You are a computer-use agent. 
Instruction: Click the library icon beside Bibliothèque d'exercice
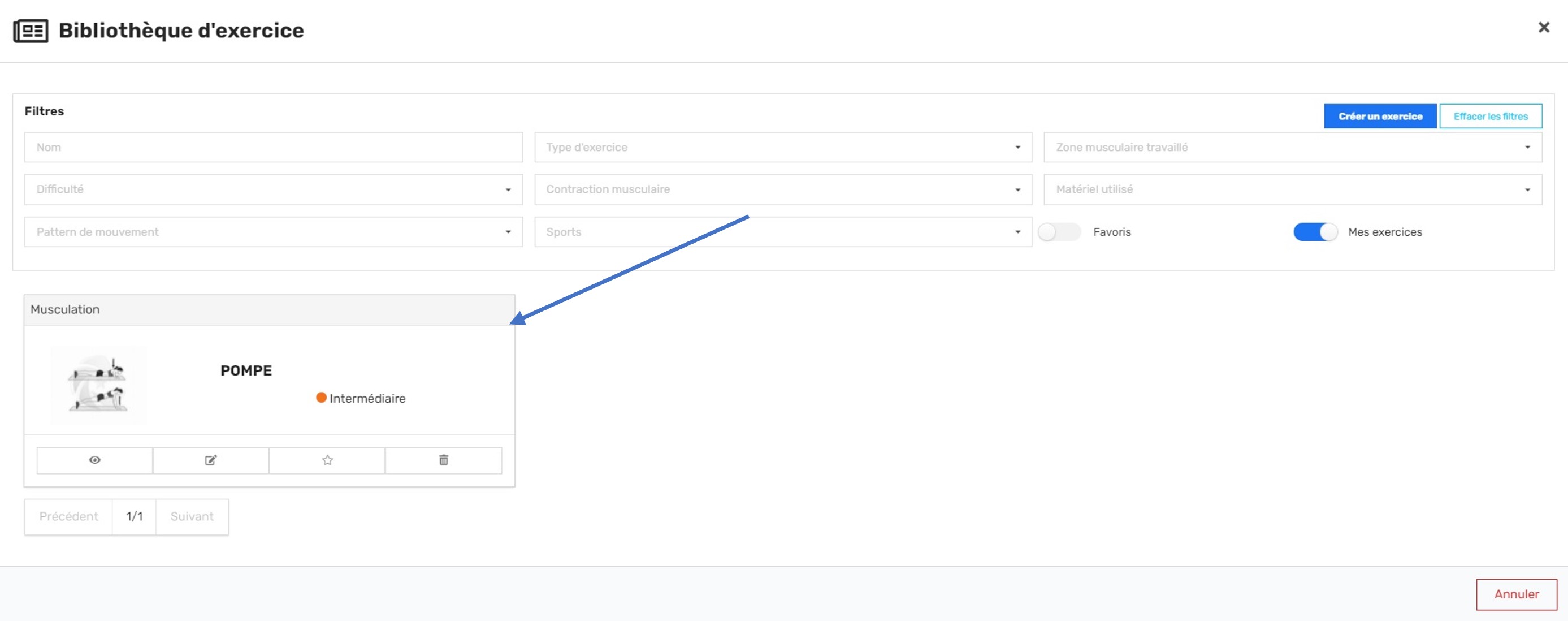click(31, 31)
